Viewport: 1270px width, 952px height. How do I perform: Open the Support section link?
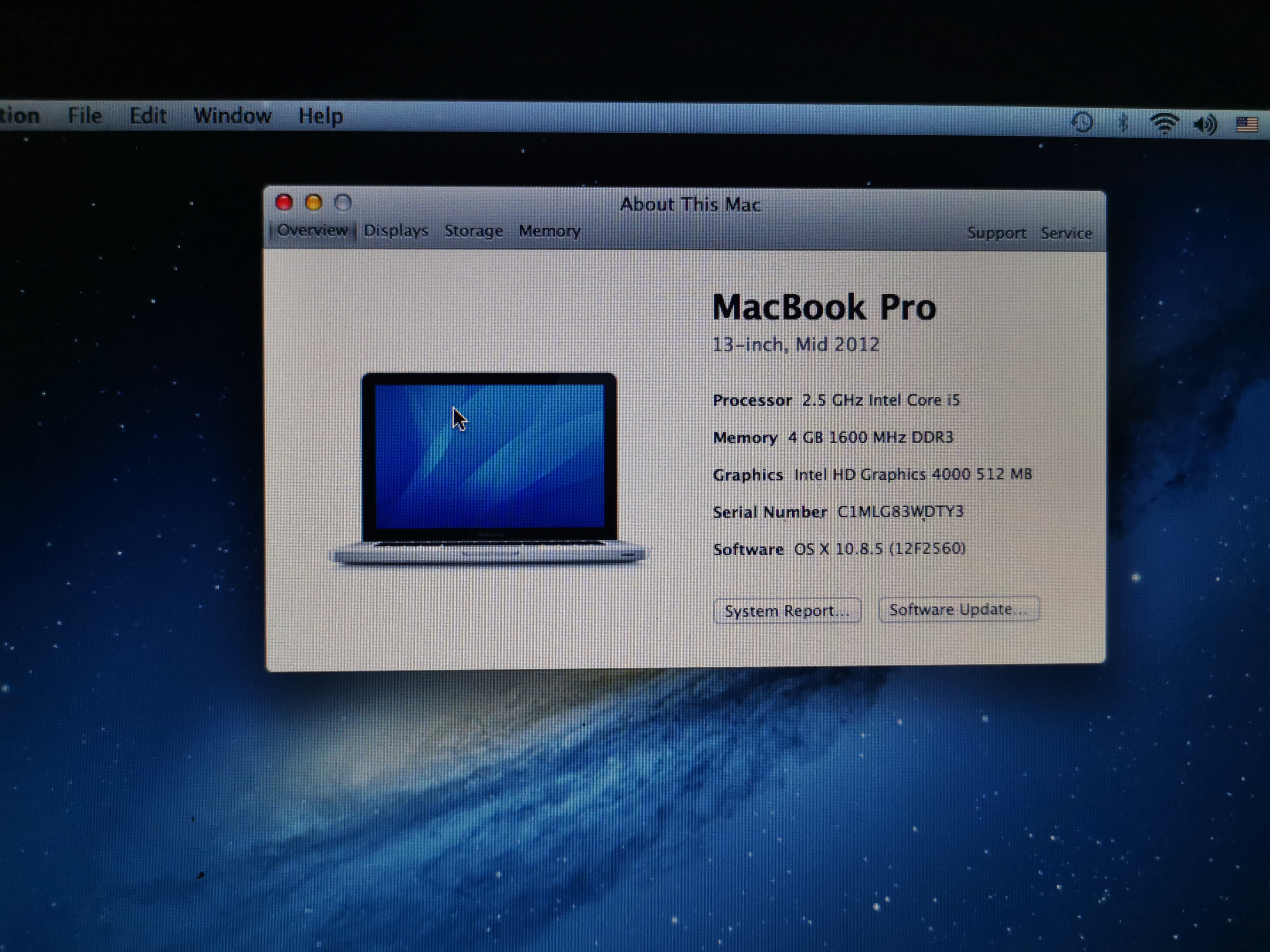[x=996, y=233]
